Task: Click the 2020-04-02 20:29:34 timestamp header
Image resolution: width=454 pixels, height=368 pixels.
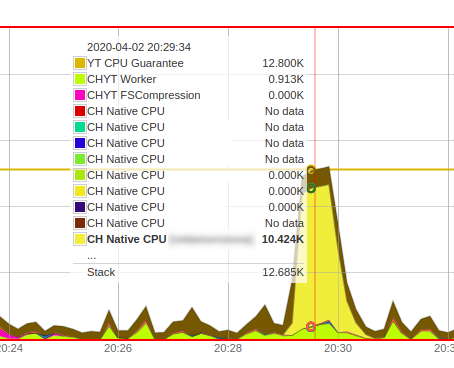Action: (x=139, y=47)
